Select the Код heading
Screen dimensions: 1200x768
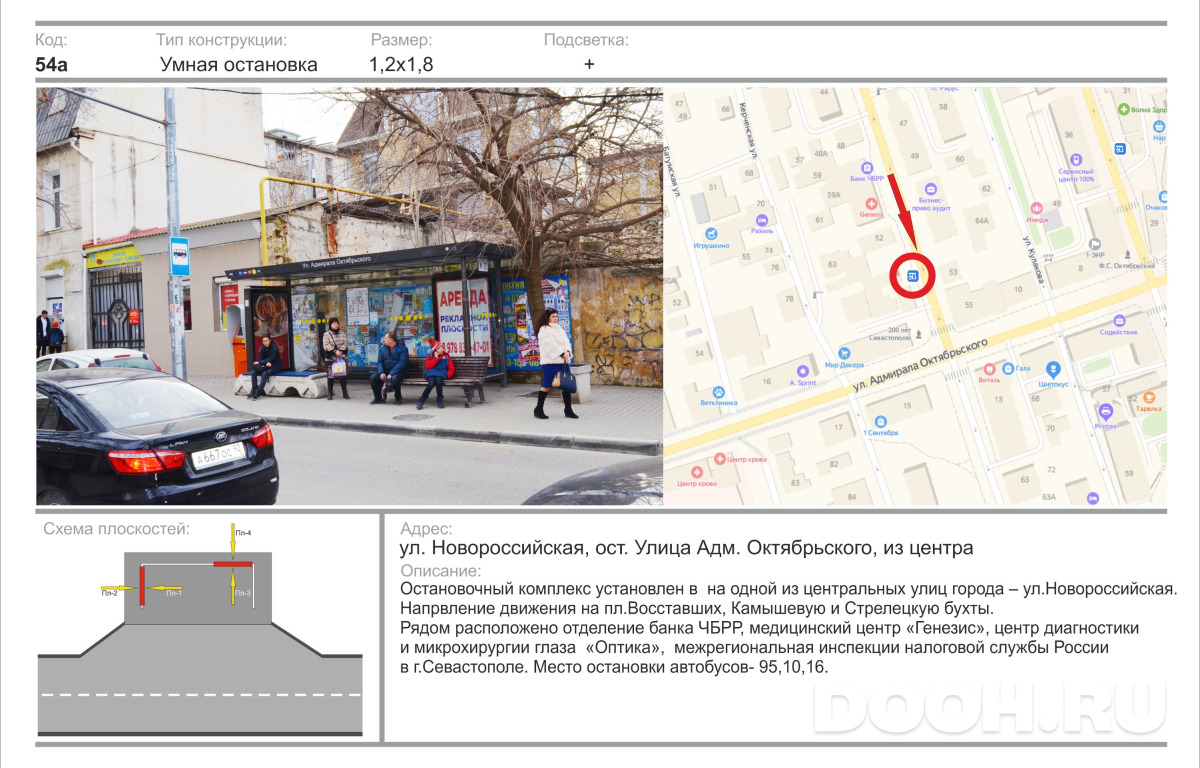51,40
